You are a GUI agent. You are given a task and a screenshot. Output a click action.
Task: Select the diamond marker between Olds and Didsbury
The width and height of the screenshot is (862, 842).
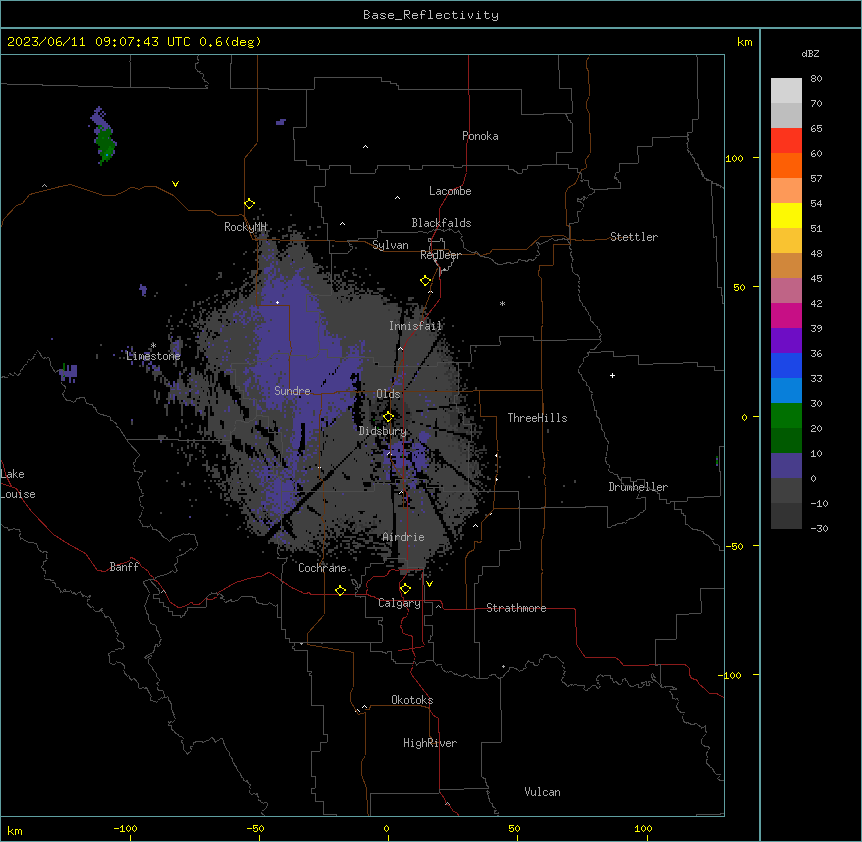pyautogui.click(x=388, y=417)
